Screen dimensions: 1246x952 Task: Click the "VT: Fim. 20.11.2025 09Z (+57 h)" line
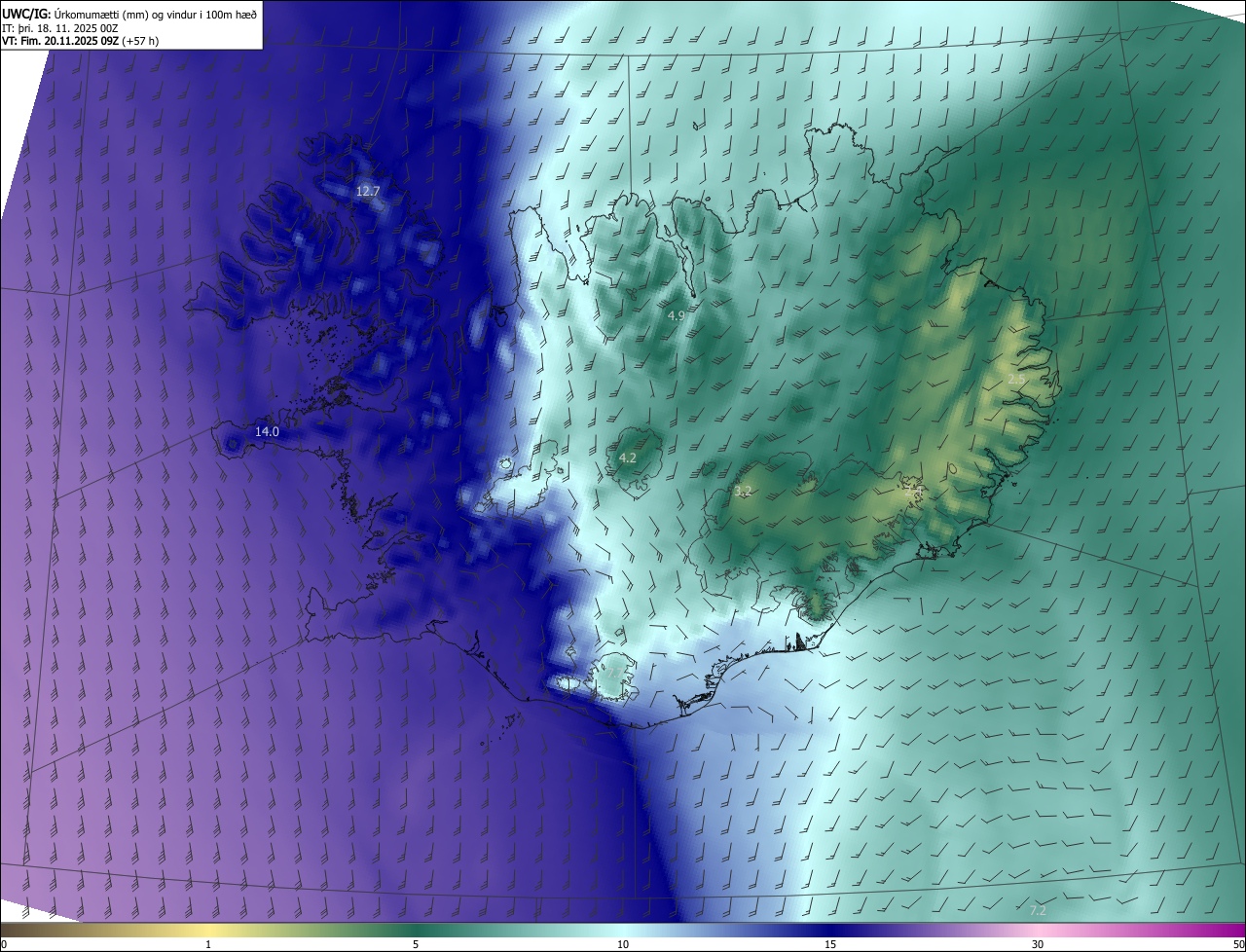pyautogui.click(x=81, y=41)
